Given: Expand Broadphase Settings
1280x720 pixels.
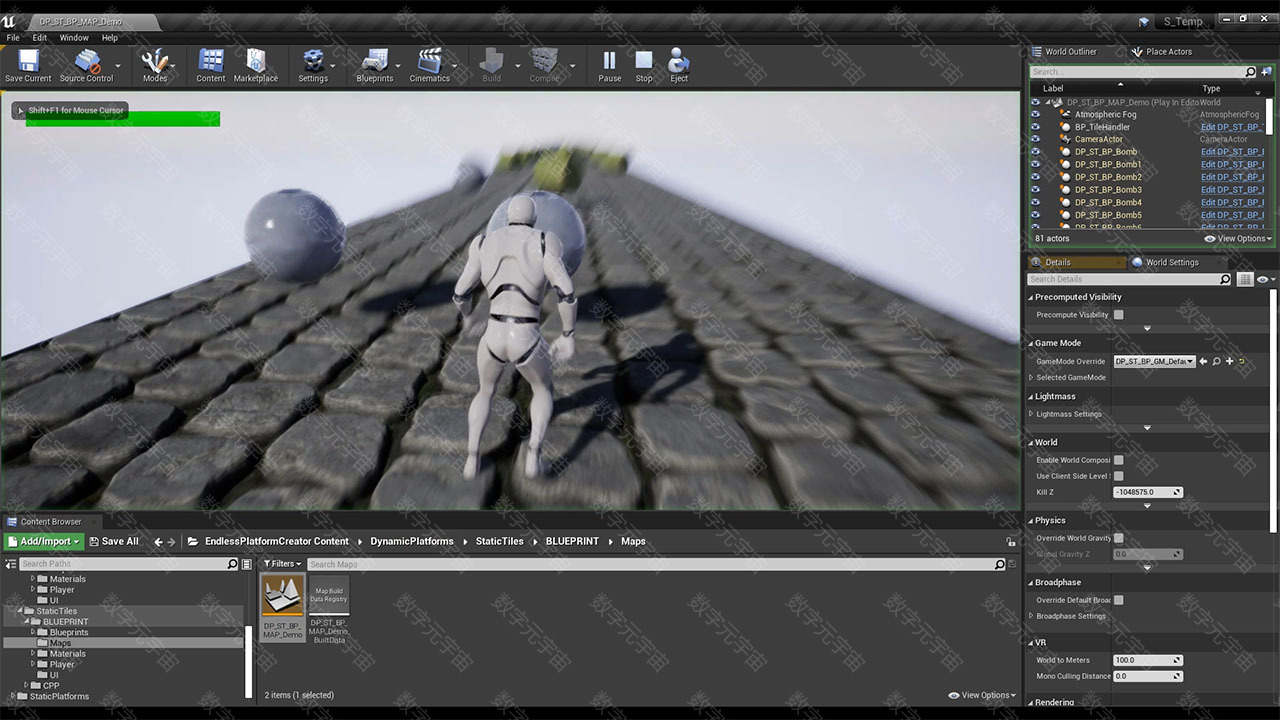Looking at the screenshot, I should point(1031,616).
